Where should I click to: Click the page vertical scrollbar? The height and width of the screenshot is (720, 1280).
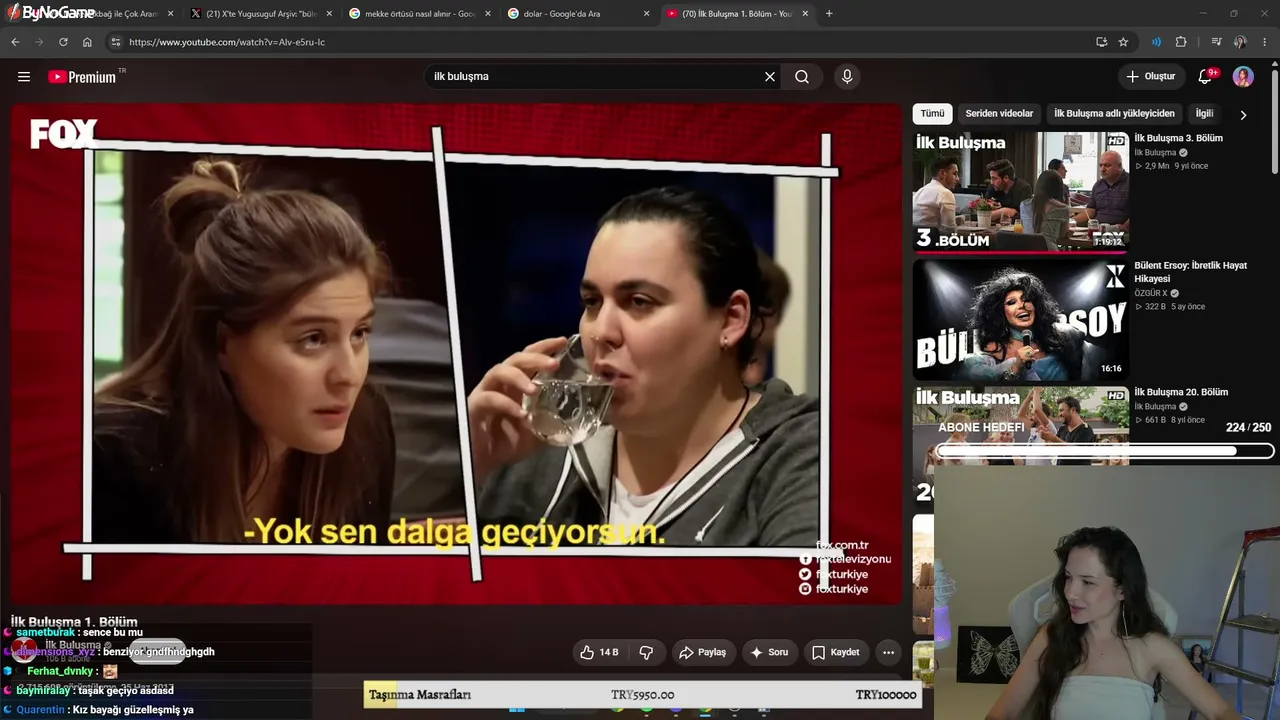(x=1274, y=120)
